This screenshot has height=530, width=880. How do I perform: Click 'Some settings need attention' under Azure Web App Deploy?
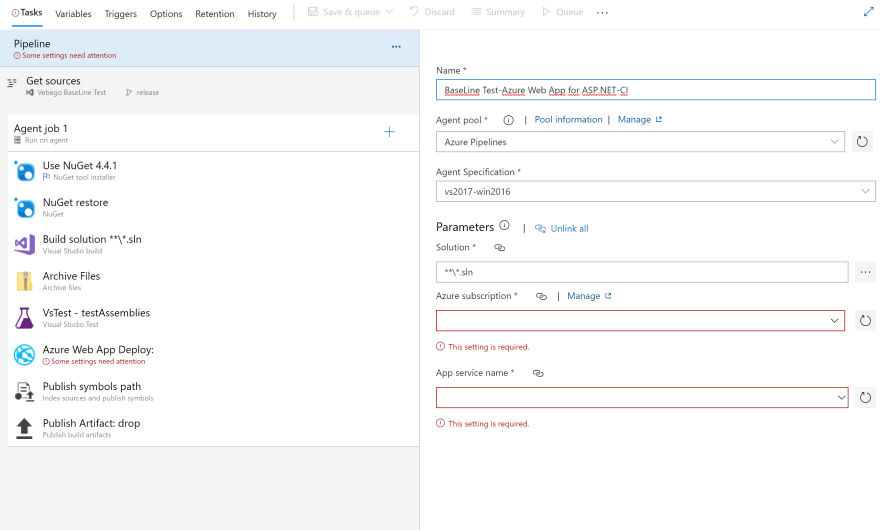pyautogui.click(x=98, y=362)
